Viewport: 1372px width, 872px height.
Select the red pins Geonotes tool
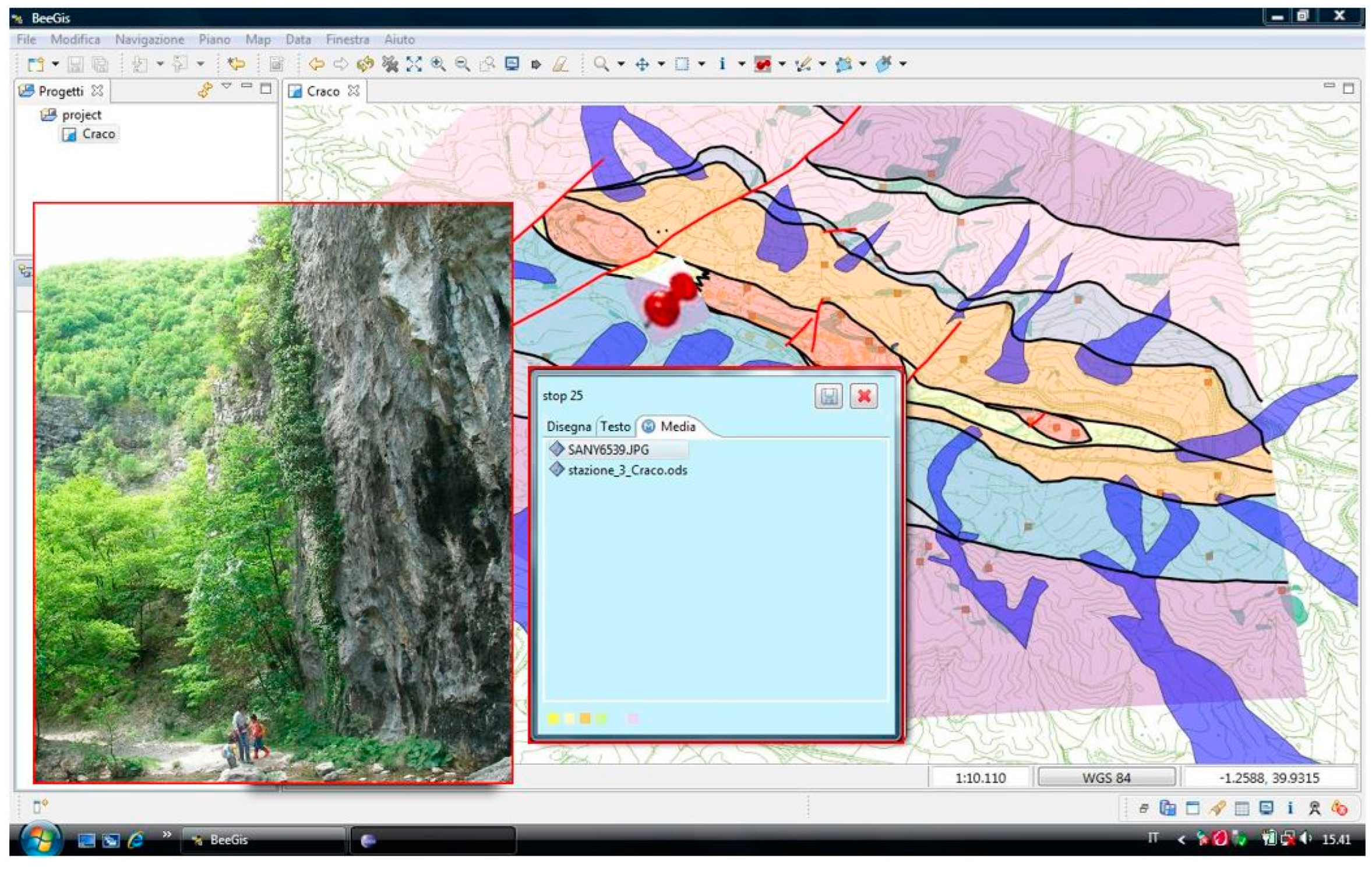click(762, 64)
